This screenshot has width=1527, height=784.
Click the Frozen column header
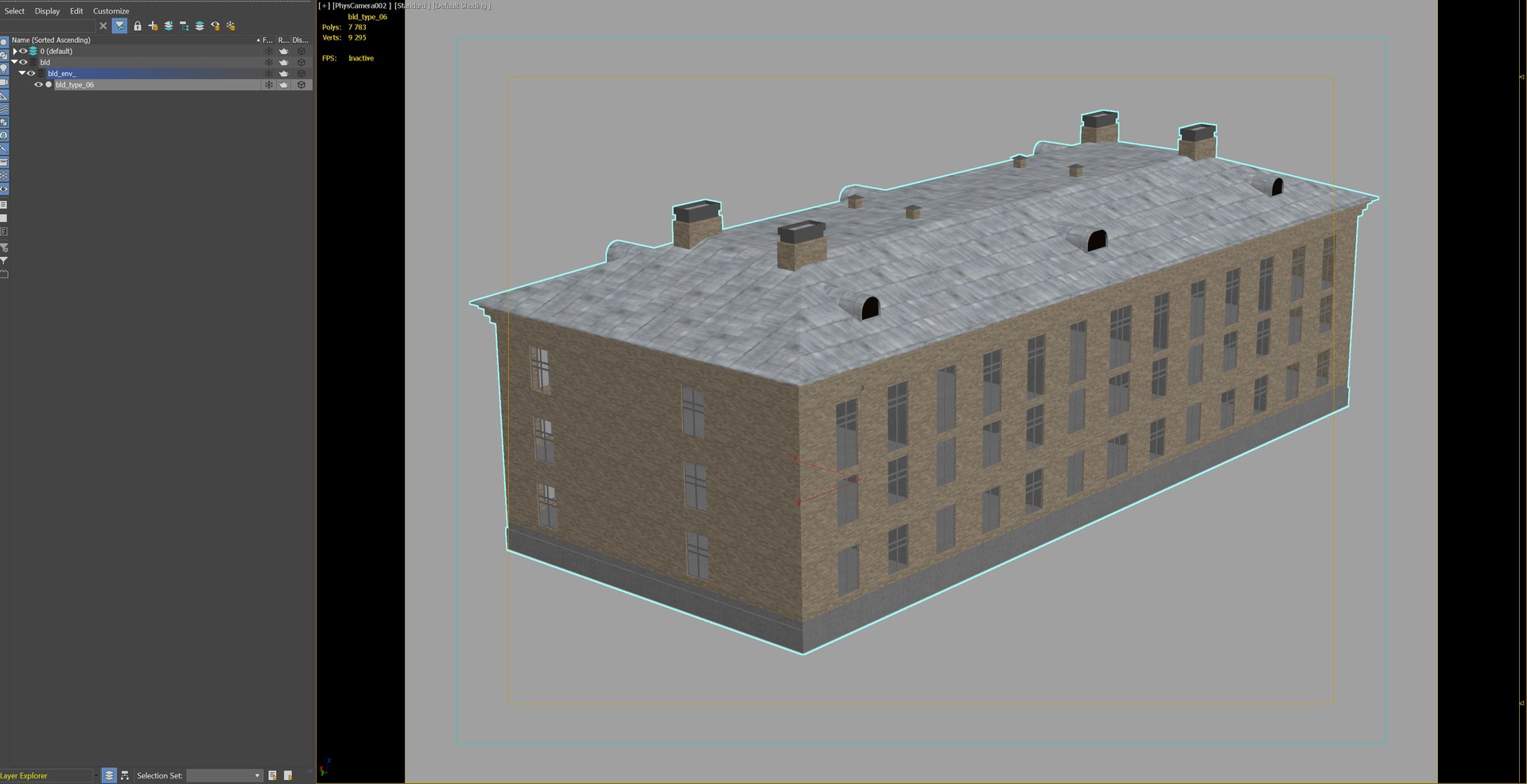click(x=268, y=40)
